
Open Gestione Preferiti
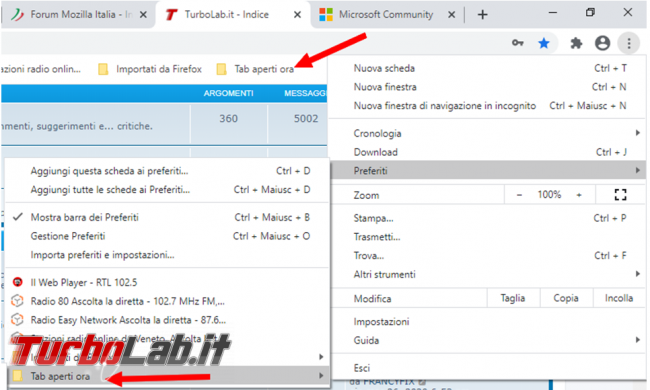pos(168,236)
